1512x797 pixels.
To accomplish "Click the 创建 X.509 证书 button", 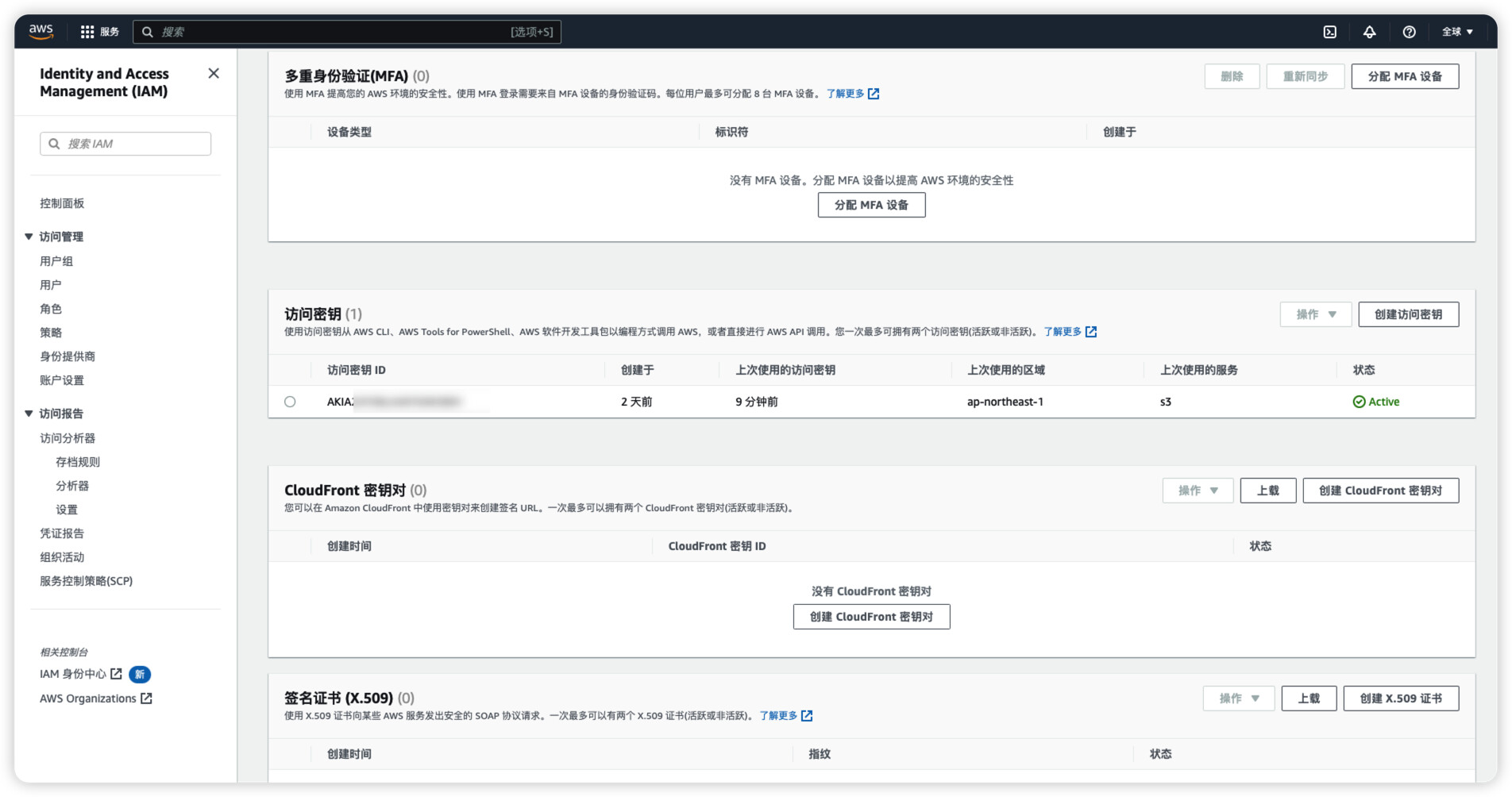I will pos(1401,699).
